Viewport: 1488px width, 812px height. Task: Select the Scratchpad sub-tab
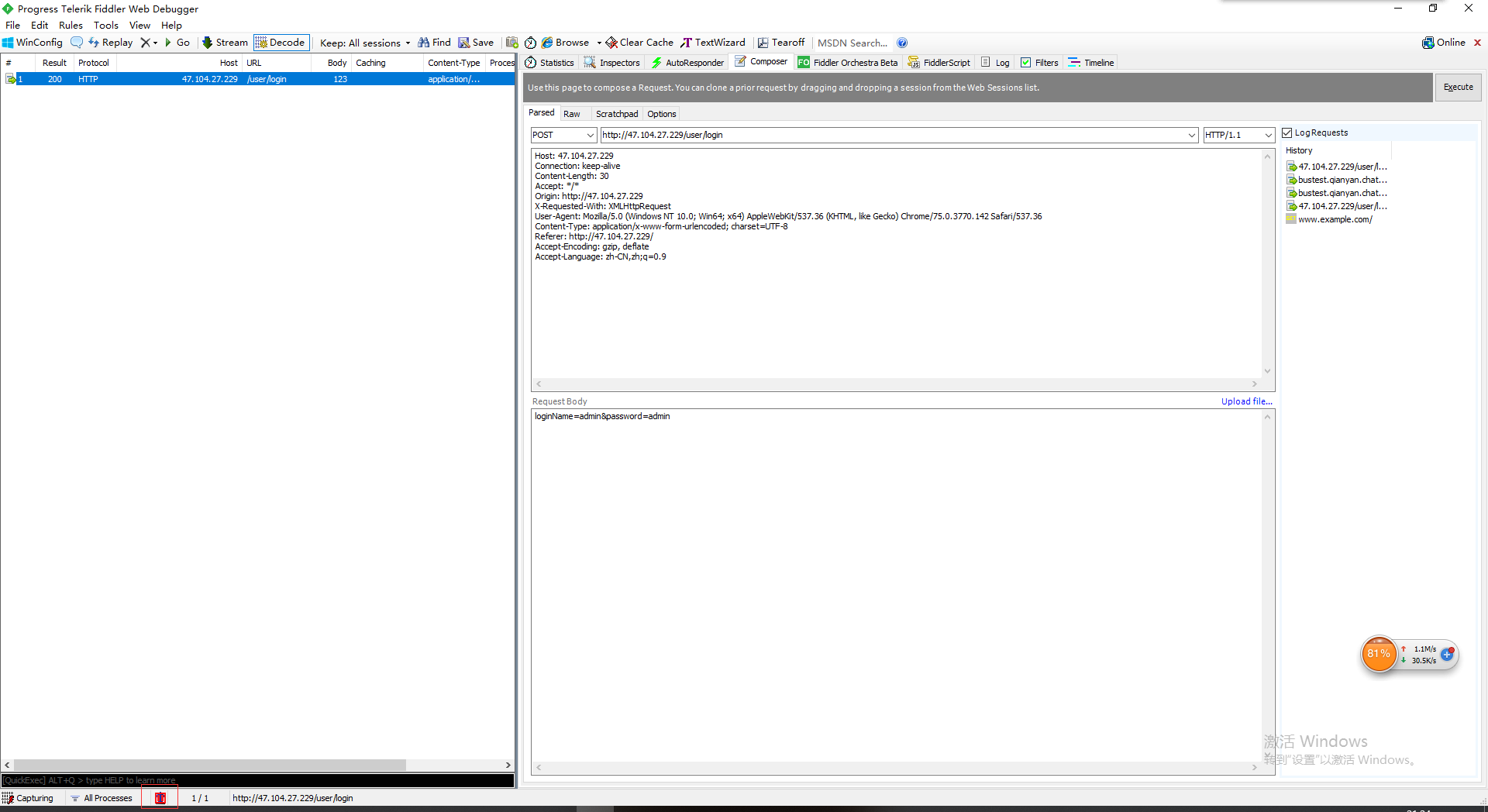click(x=617, y=114)
